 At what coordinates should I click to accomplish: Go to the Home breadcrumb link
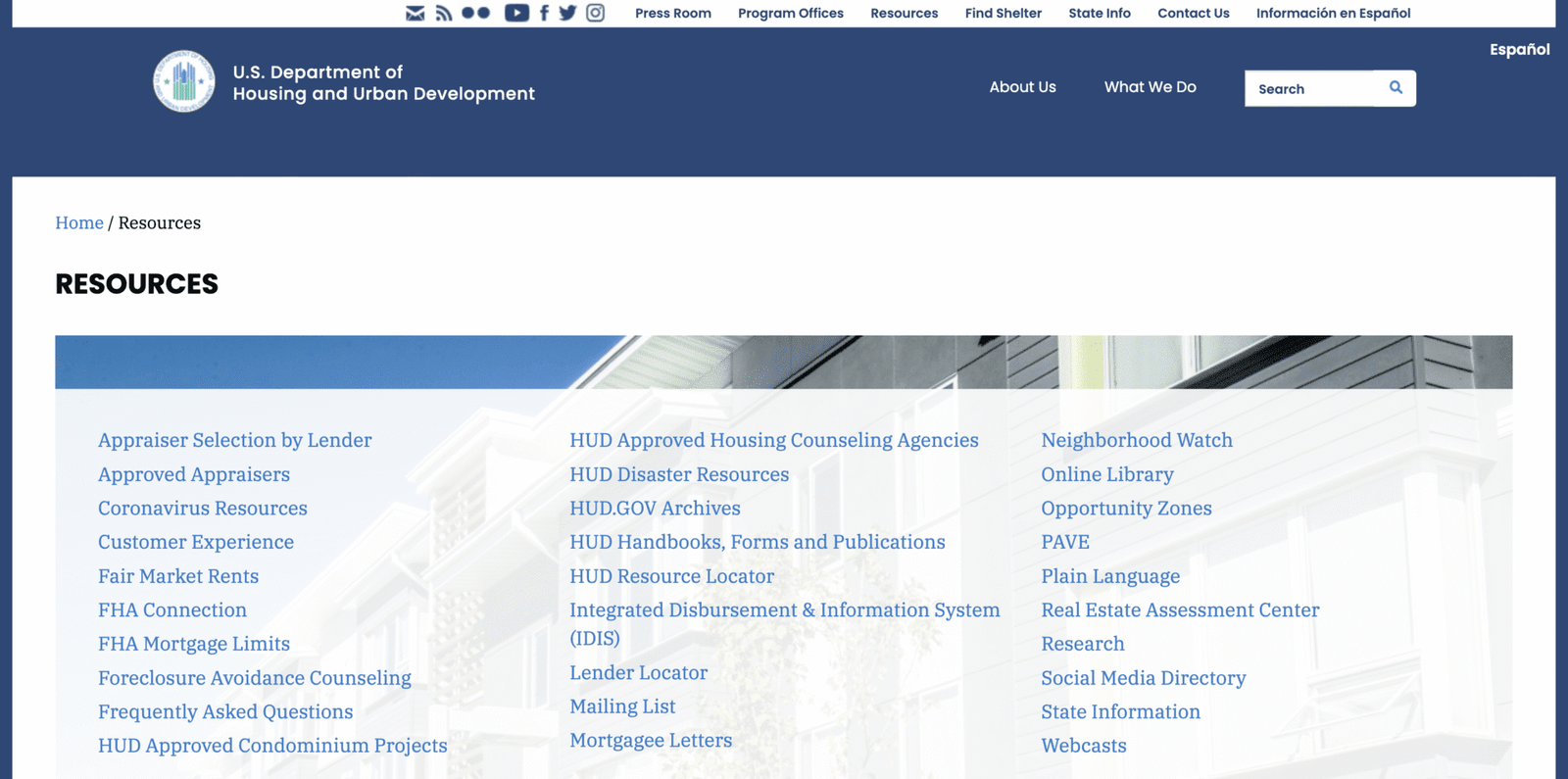79,222
